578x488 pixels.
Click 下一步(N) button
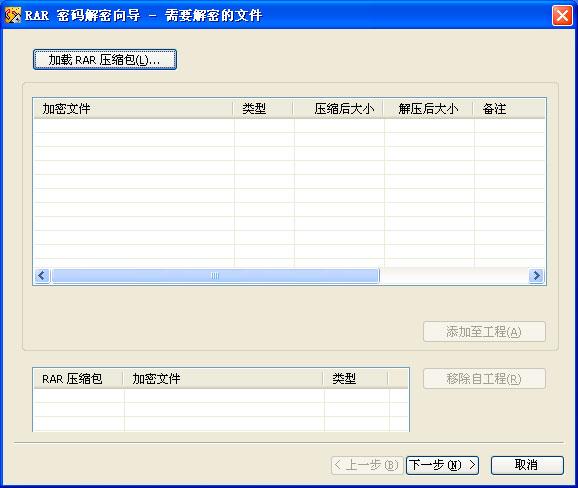coord(442,465)
